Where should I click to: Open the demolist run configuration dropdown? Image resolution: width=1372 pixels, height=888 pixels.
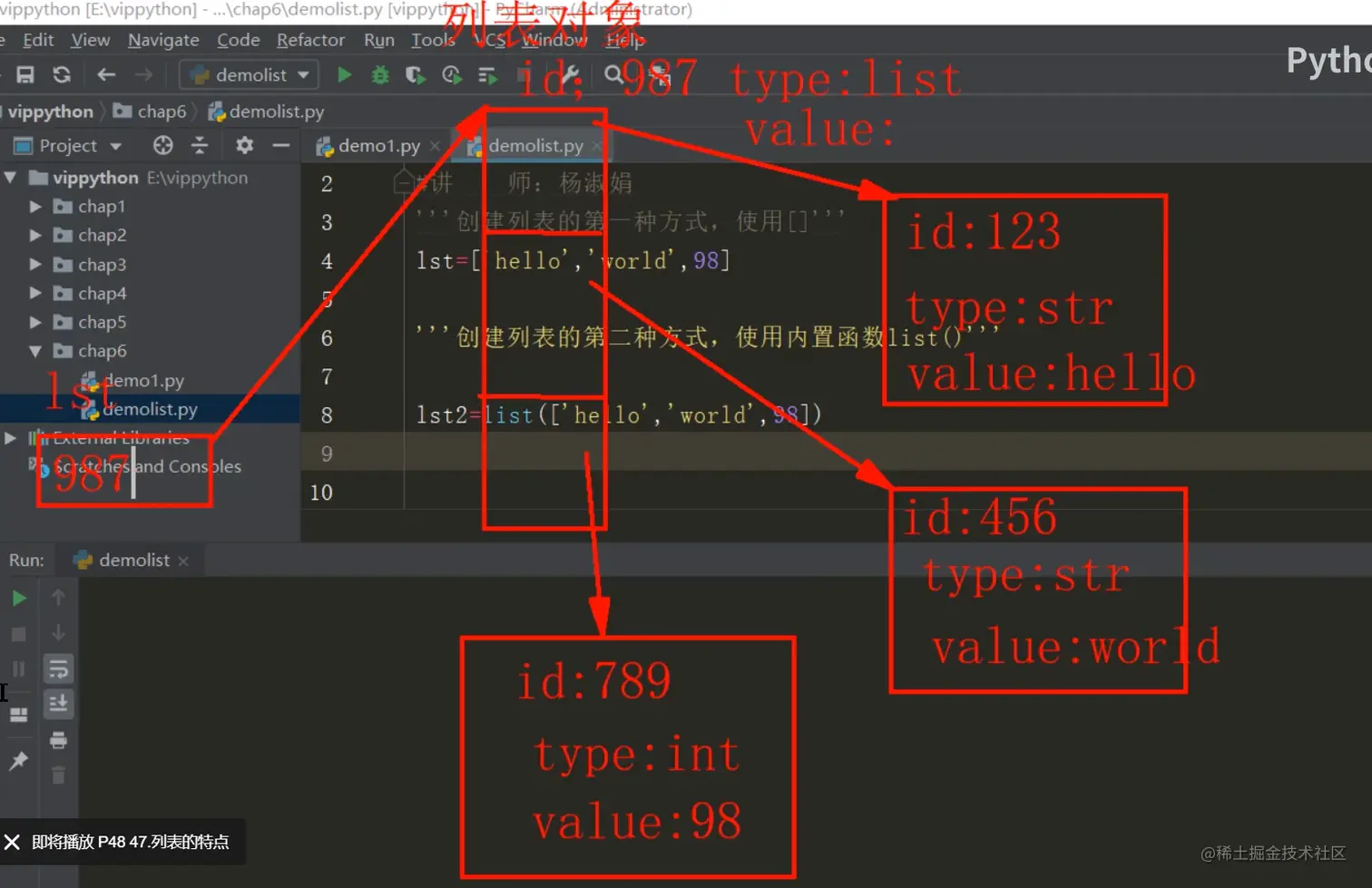250,74
